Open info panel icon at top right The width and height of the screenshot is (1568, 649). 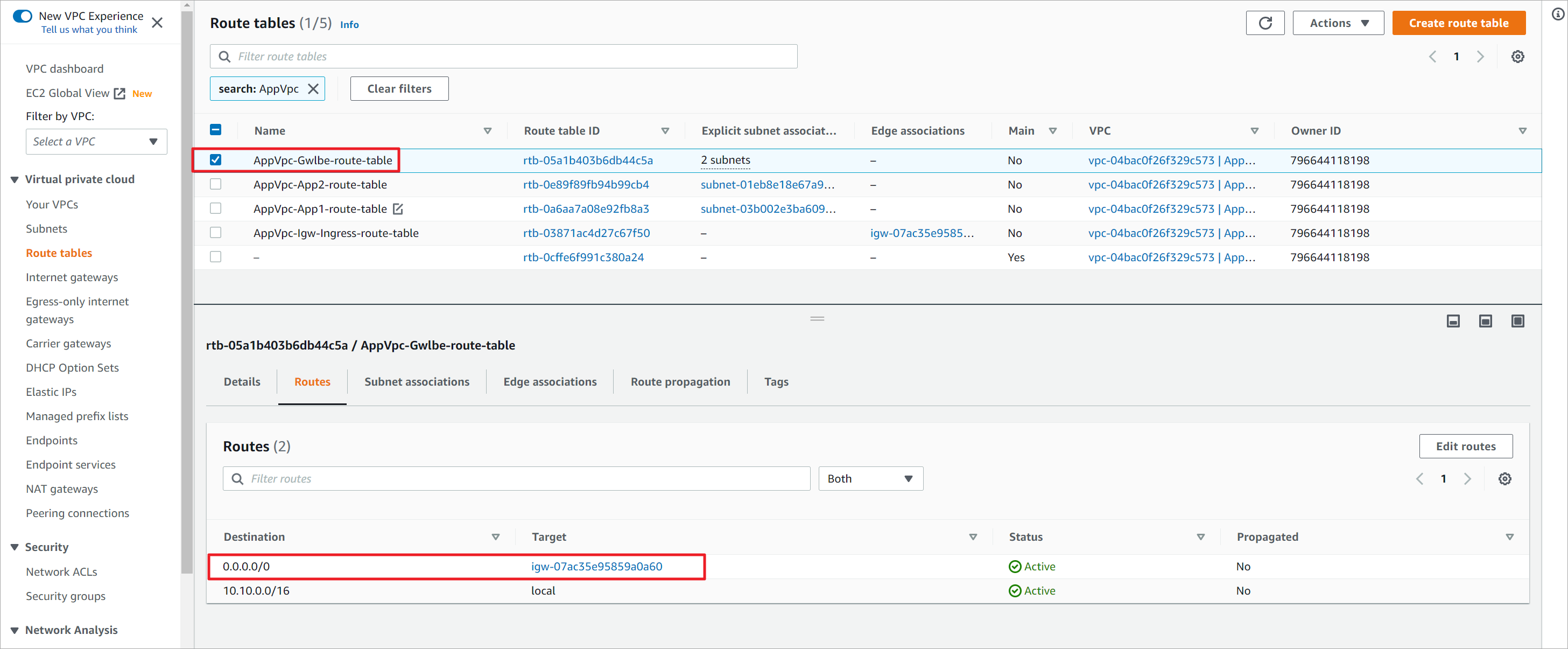point(1558,15)
